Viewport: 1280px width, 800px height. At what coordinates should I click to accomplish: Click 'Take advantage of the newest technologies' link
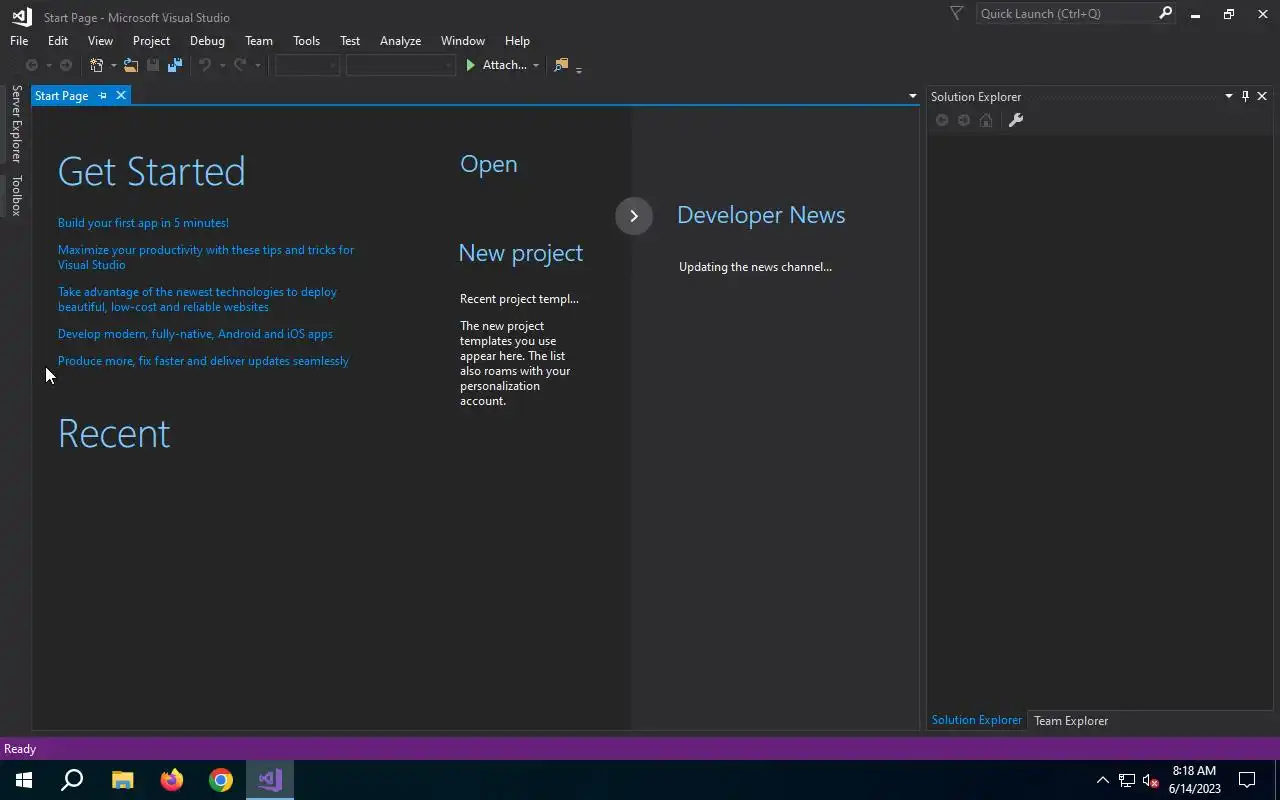coord(197,299)
